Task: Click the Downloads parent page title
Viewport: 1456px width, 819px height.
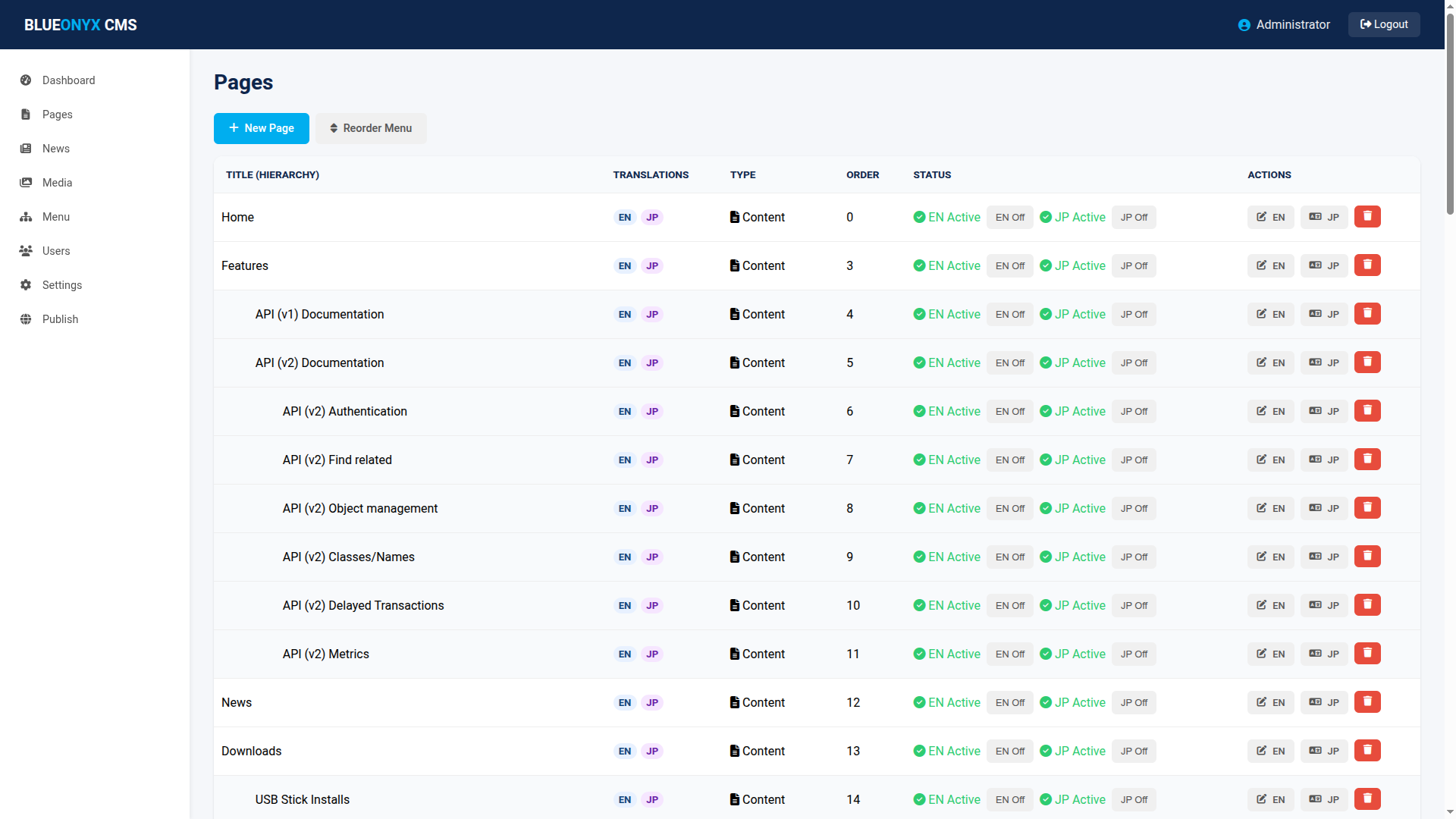Action: [x=251, y=752]
